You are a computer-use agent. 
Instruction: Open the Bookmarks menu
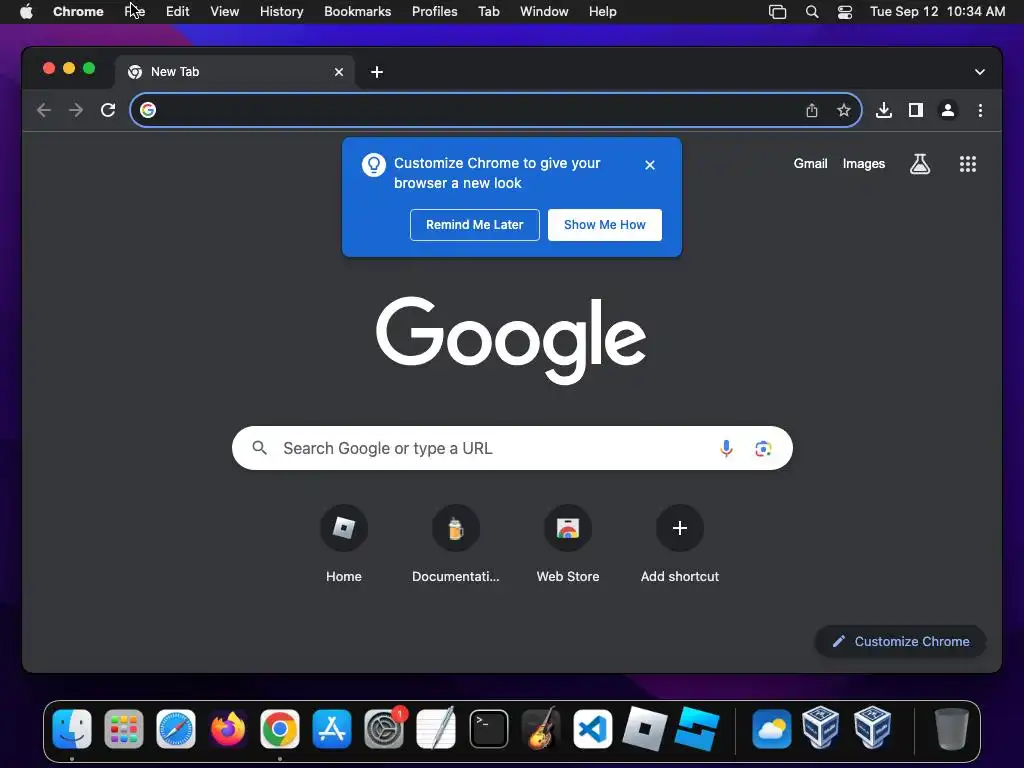coord(357,12)
